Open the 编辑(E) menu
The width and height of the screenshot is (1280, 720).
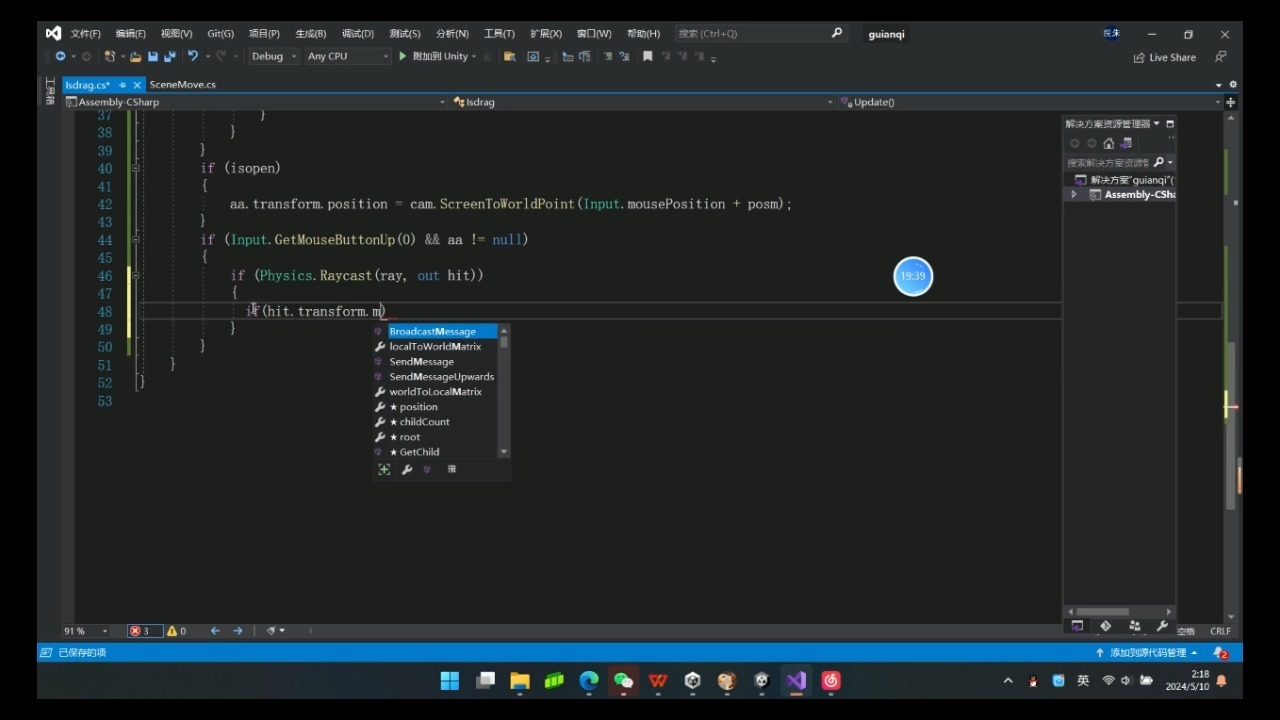click(130, 34)
